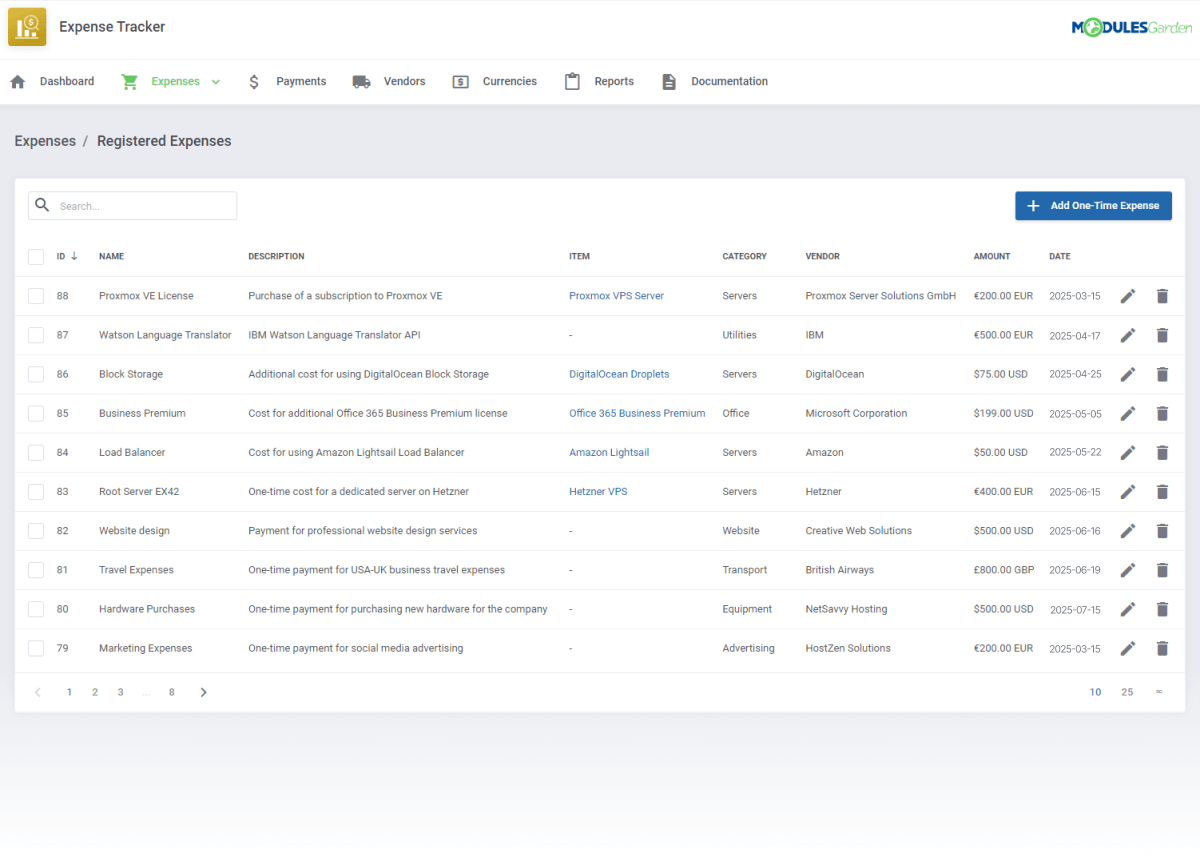Go to page 3 of expenses
Viewport: 1200px width, 860px height.
pos(120,692)
